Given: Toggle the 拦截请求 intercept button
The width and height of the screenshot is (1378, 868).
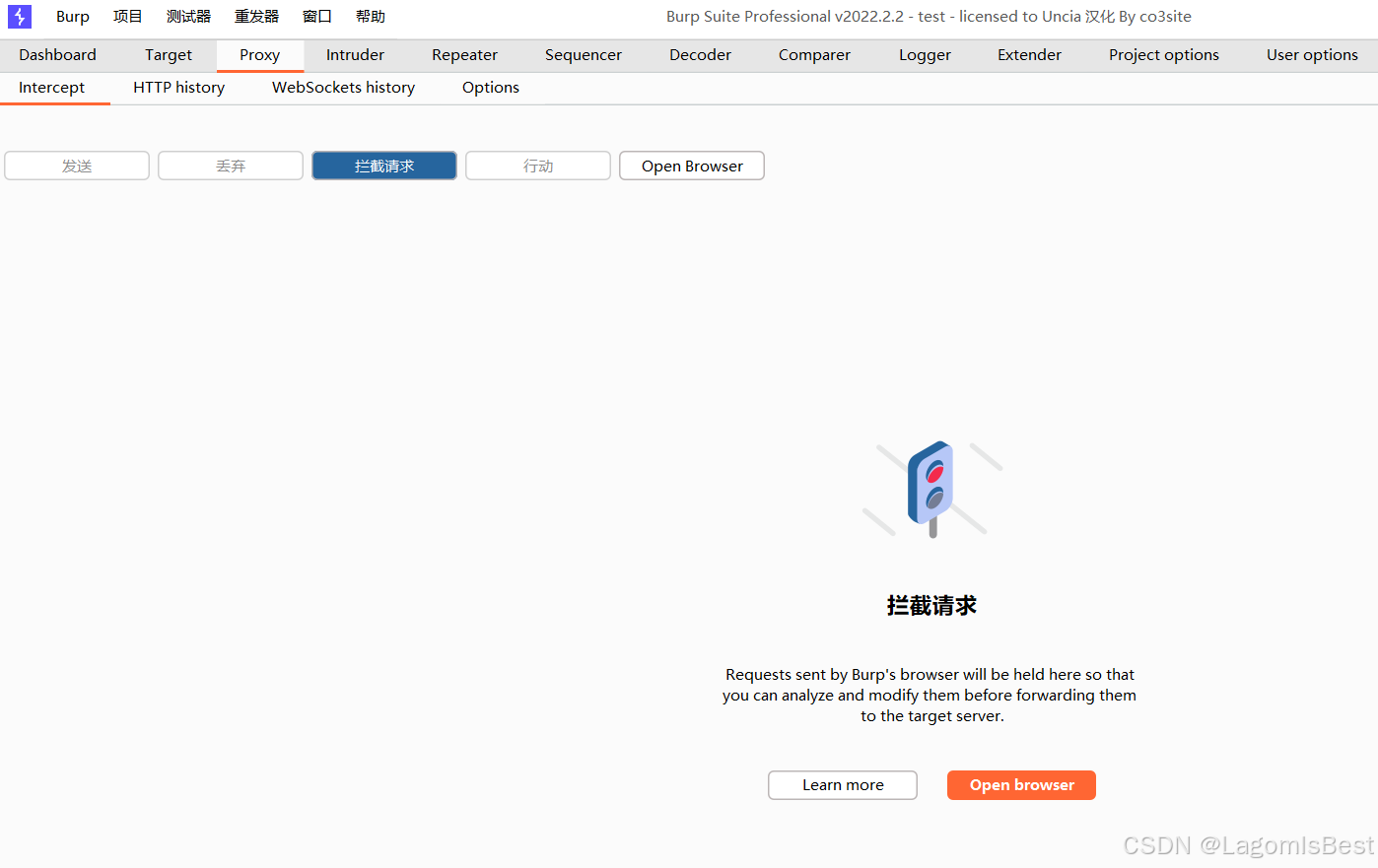Looking at the screenshot, I should pos(384,166).
